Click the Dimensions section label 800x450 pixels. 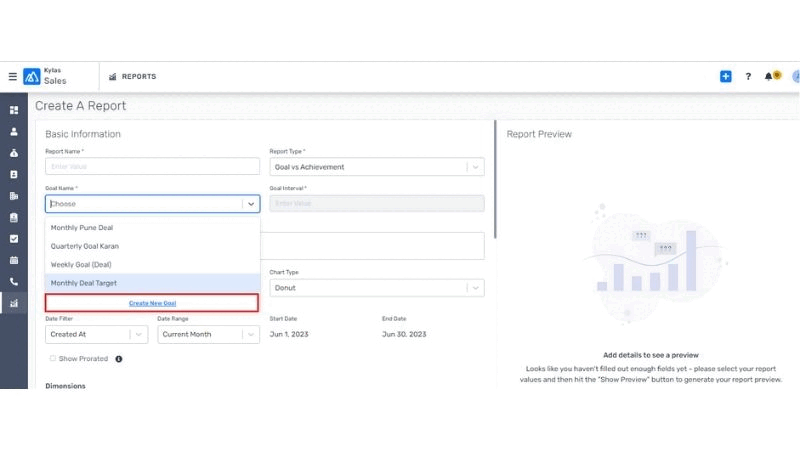[x=65, y=385]
